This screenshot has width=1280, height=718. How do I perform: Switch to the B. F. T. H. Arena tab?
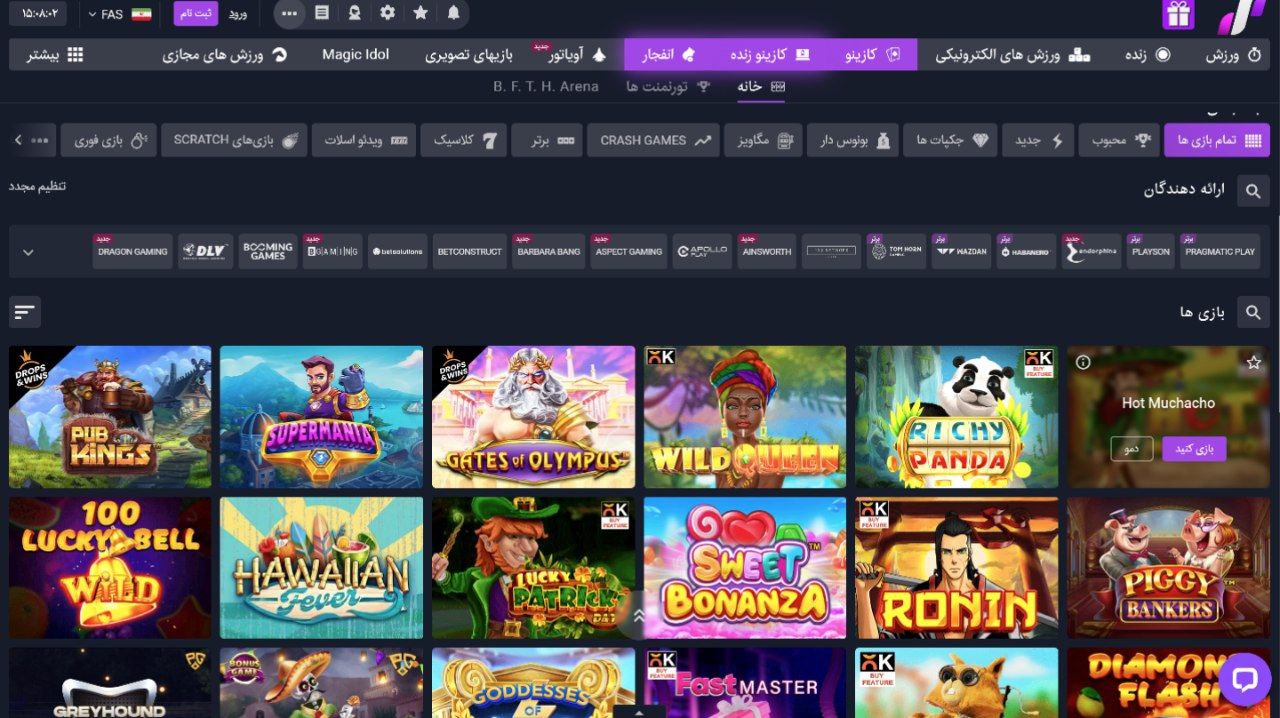pos(546,87)
